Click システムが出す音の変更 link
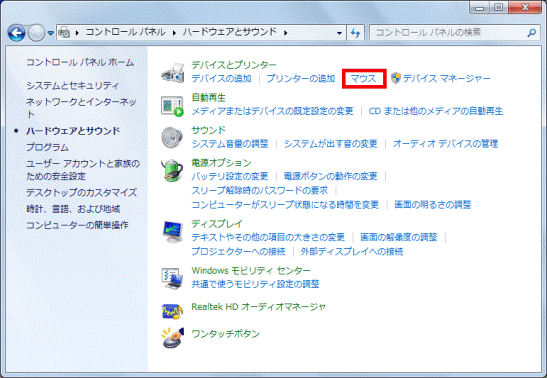 pos(331,144)
